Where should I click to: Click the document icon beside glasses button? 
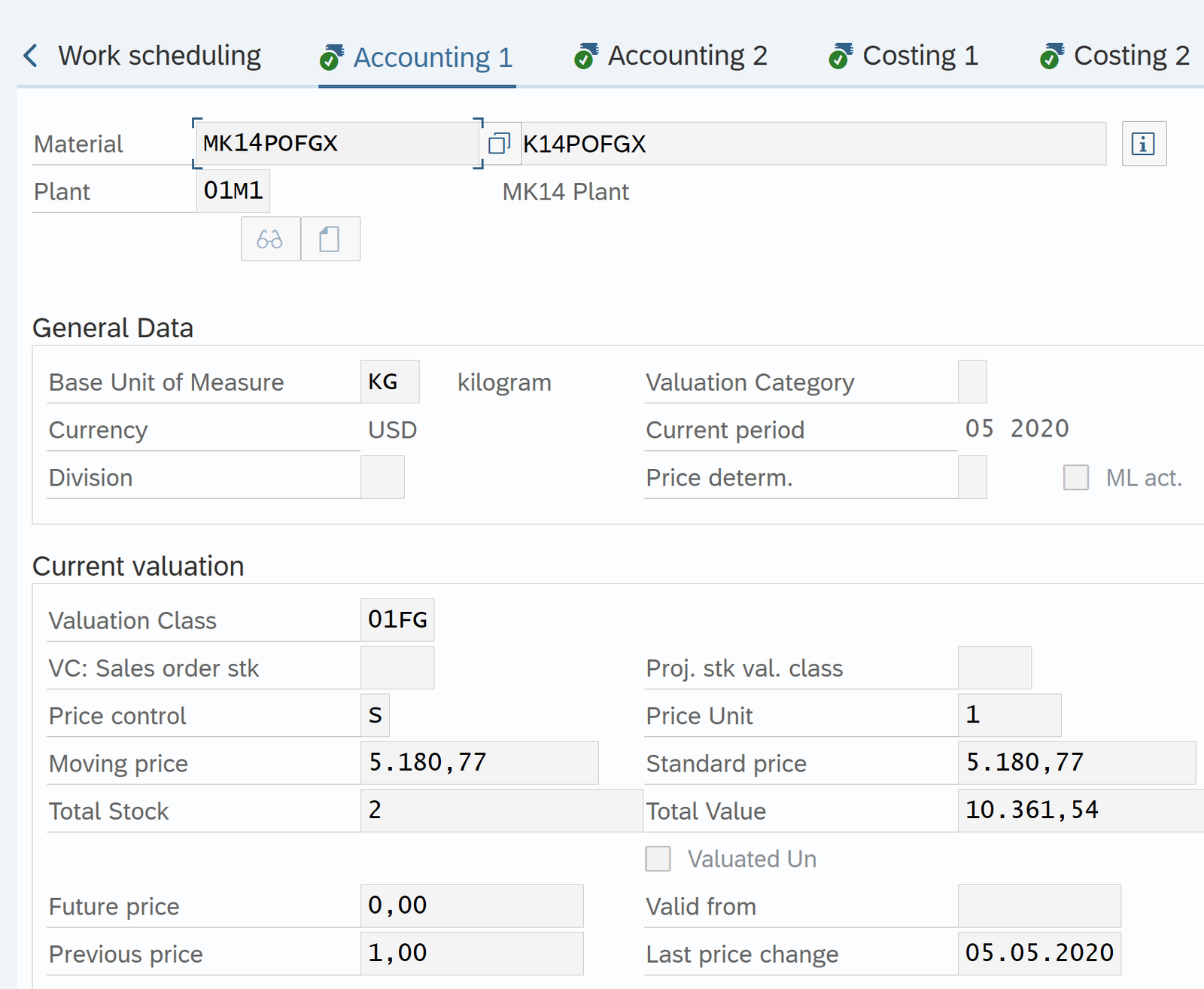[x=330, y=239]
